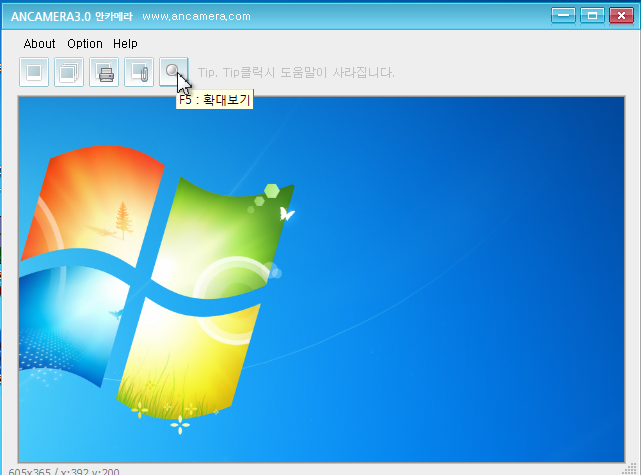This screenshot has width=641, height=475.
Task: Select the multi-window capture icon
Action: pyautogui.click(x=69, y=72)
